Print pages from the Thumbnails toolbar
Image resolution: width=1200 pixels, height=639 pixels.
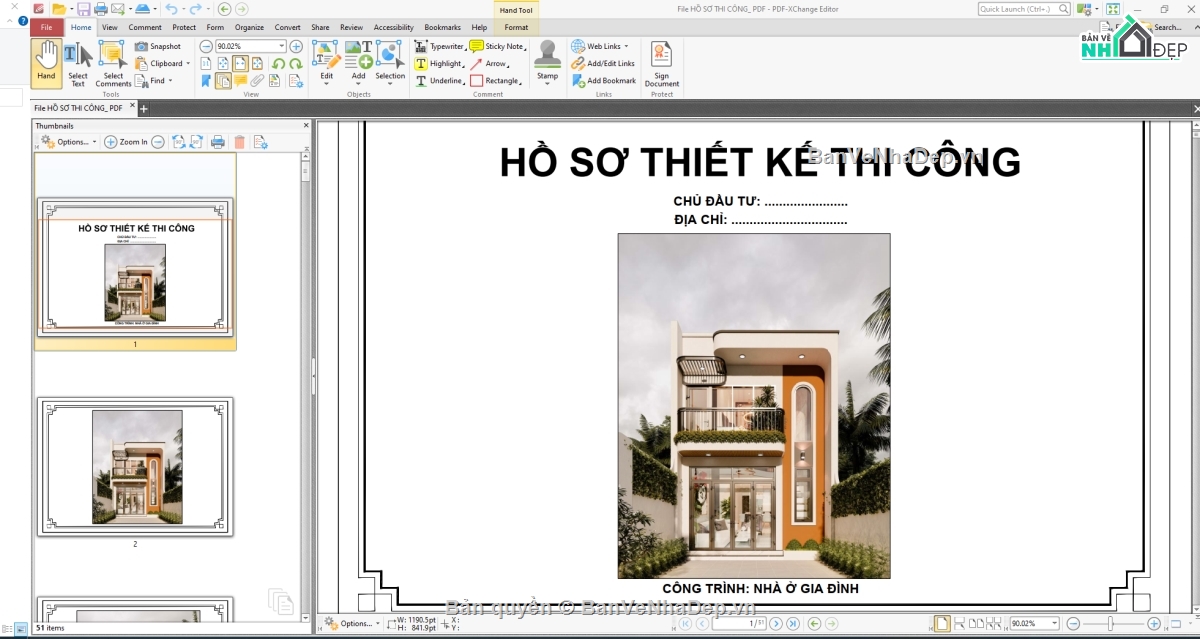point(218,142)
